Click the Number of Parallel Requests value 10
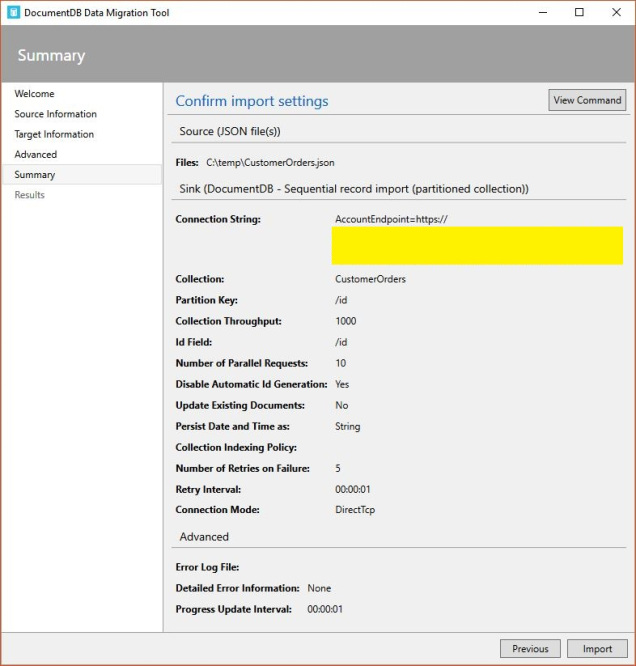 point(341,363)
